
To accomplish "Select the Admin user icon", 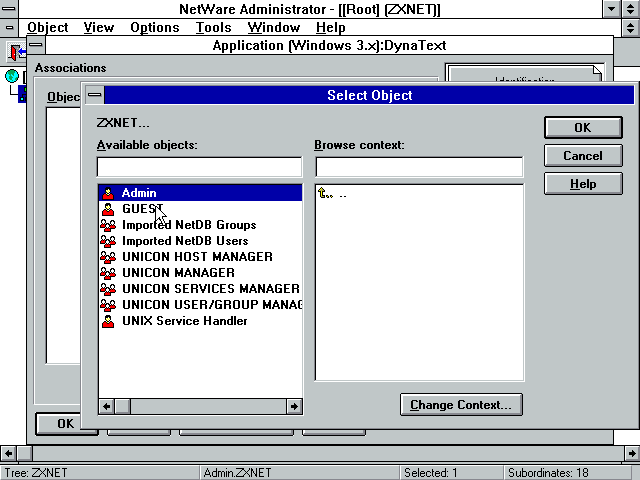I will pyautogui.click(x=108, y=193).
